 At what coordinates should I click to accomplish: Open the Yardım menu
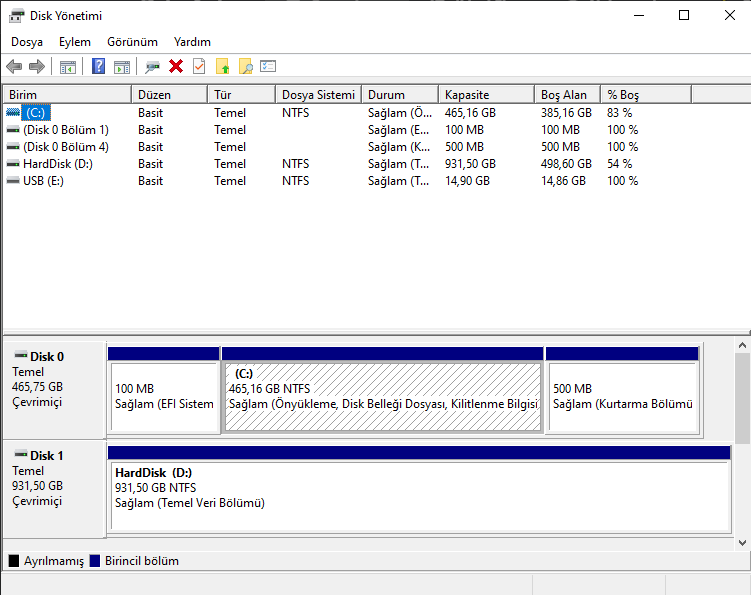192,42
